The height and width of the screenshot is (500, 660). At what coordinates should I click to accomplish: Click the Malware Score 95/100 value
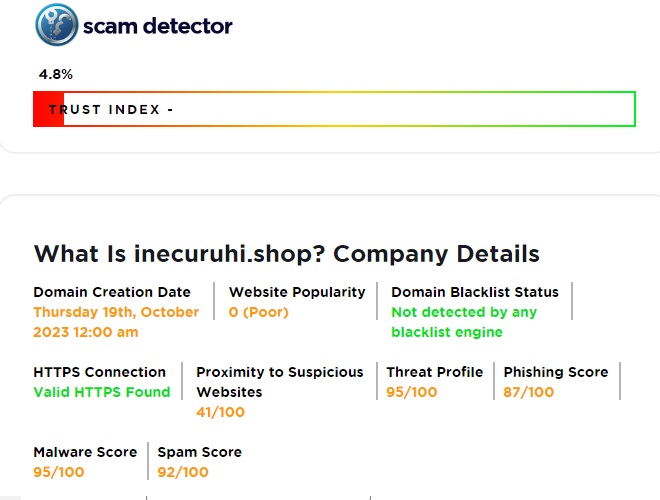point(59,472)
